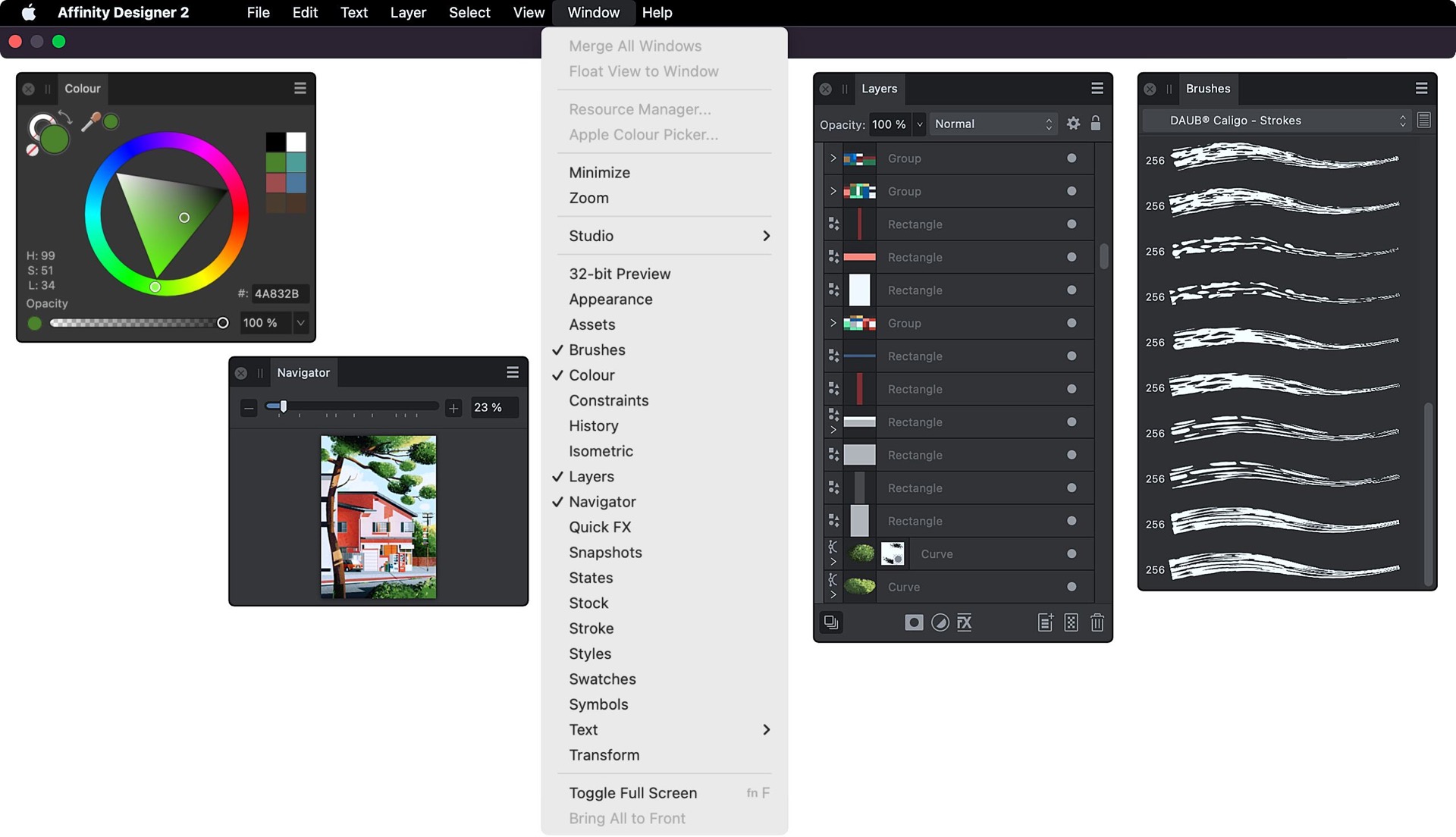Click the Layers panel lock icon
This screenshot has height=837, width=1456.
(1095, 124)
